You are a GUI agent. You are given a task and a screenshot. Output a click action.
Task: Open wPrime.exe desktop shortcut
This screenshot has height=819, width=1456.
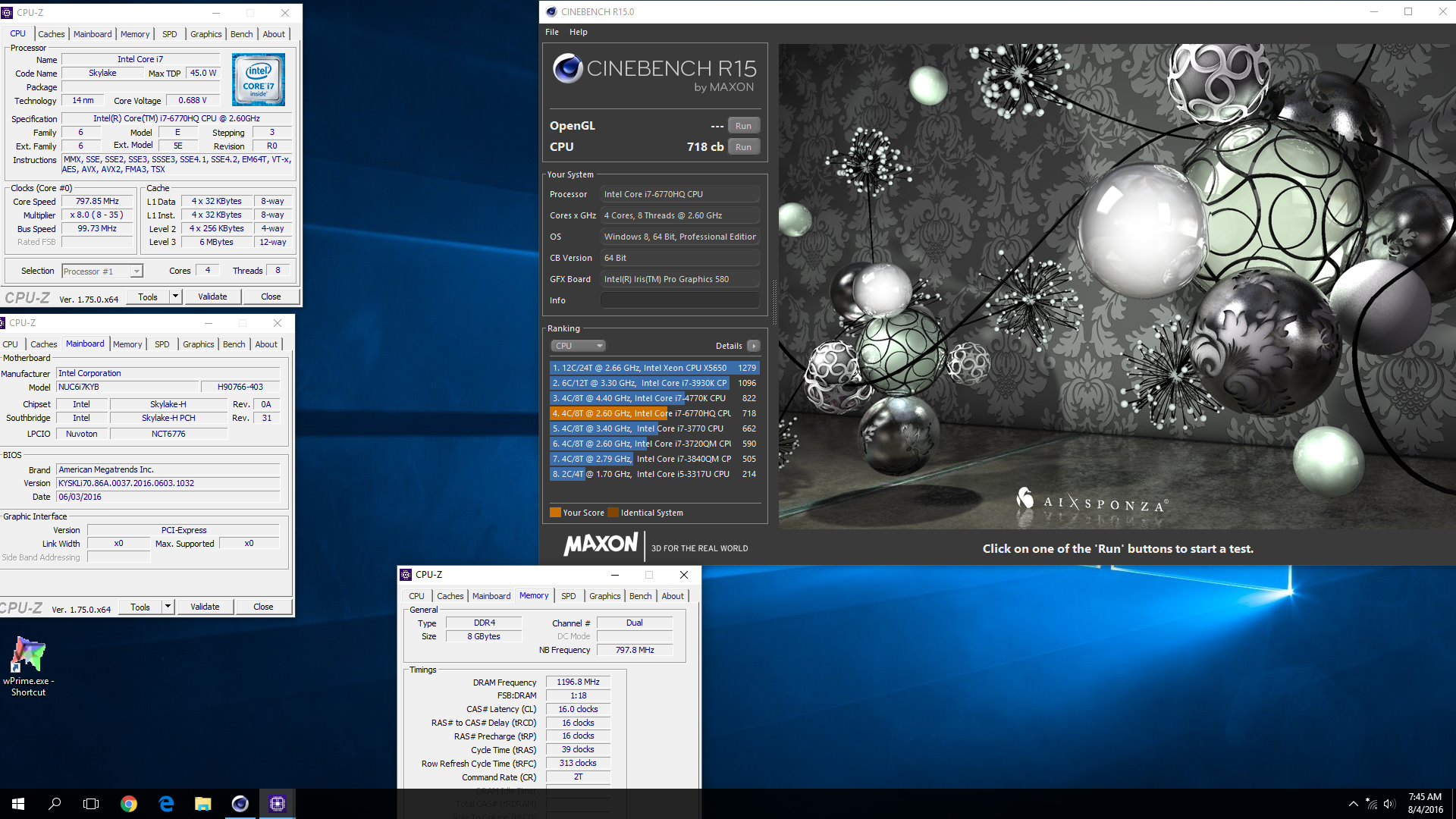28,666
